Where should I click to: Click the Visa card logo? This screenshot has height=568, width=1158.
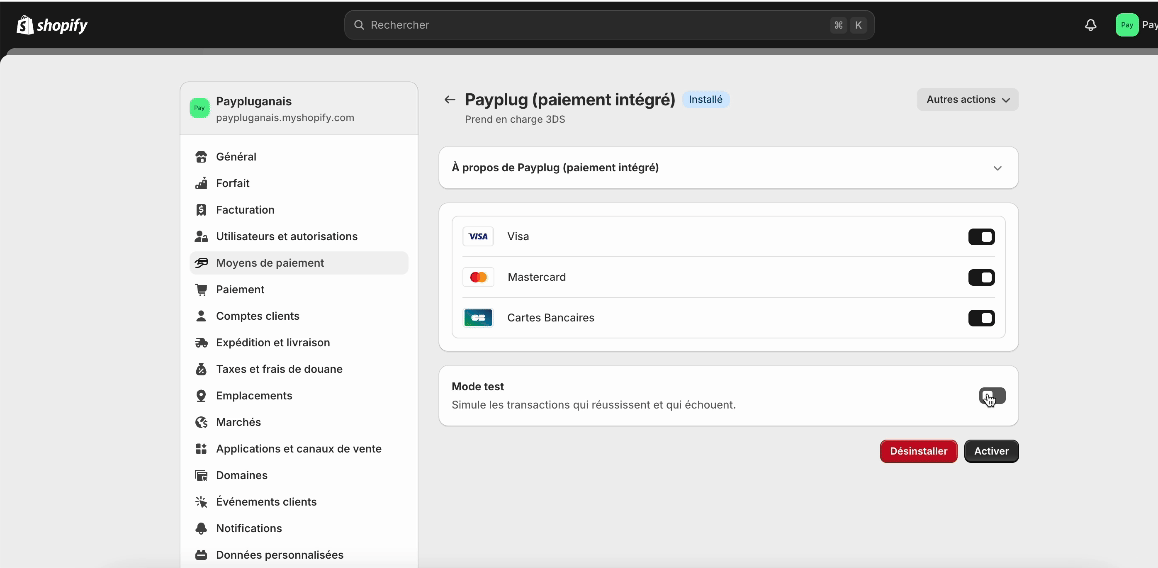(x=478, y=236)
